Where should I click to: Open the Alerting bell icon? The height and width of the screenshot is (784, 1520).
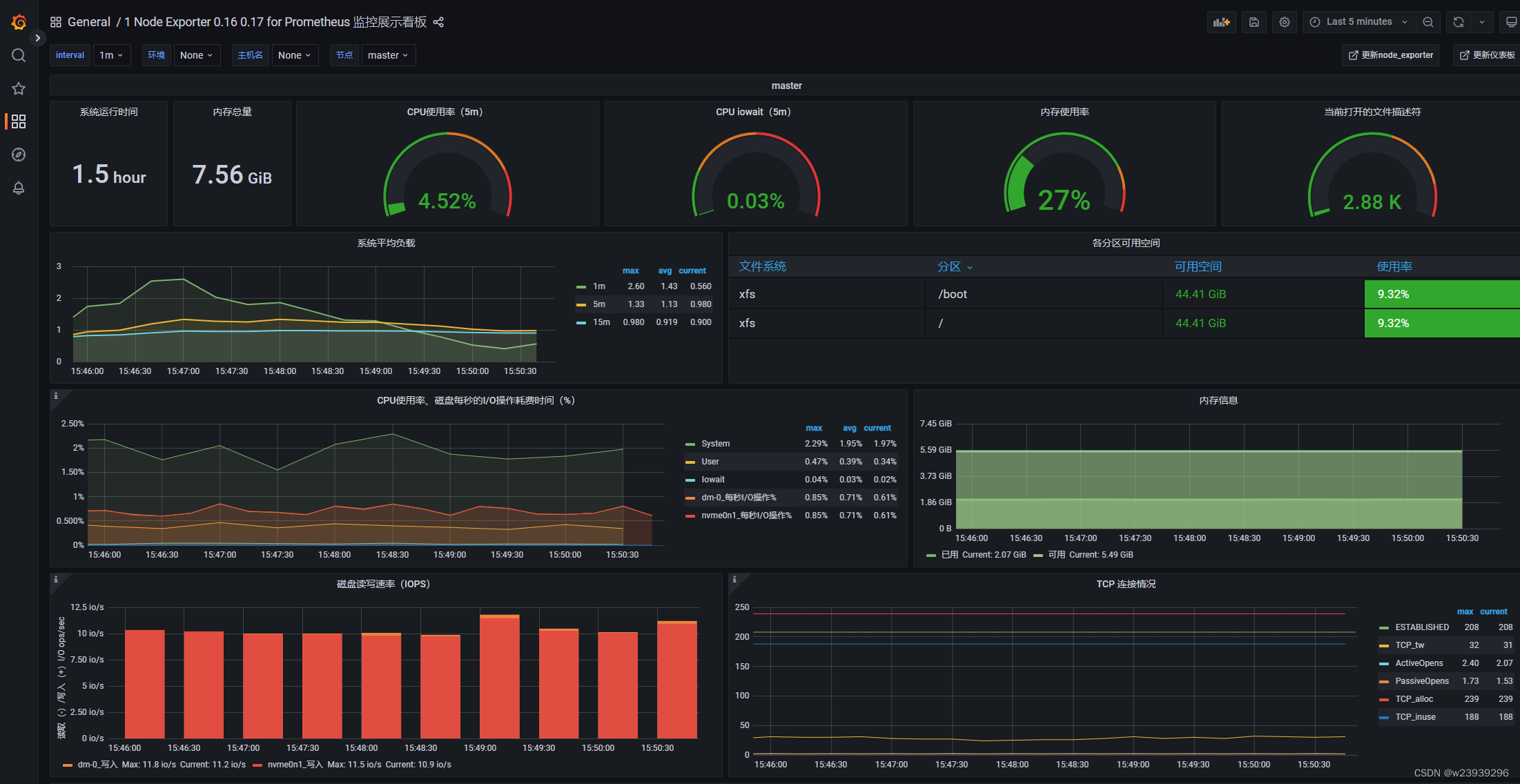19,188
